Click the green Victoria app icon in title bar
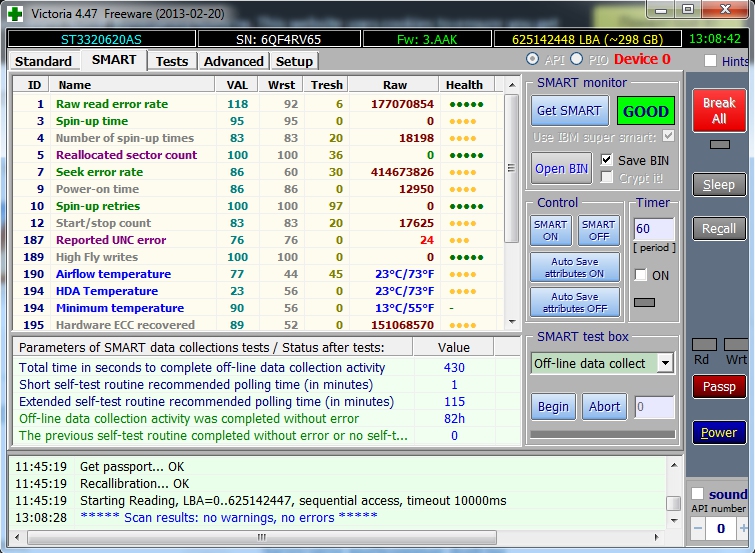 [14, 13]
